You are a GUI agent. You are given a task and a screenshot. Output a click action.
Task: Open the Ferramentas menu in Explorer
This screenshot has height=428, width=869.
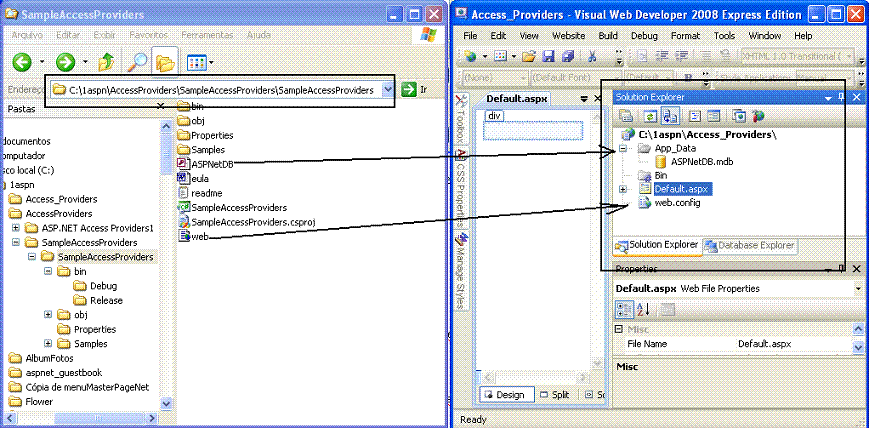click(x=207, y=35)
